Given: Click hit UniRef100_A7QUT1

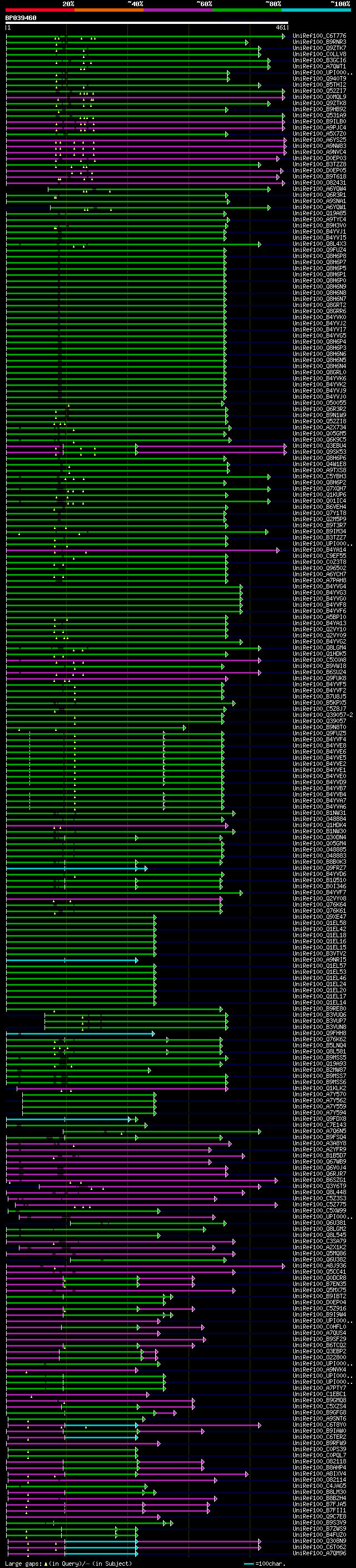Looking at the screenshot, I should [319, 66].
